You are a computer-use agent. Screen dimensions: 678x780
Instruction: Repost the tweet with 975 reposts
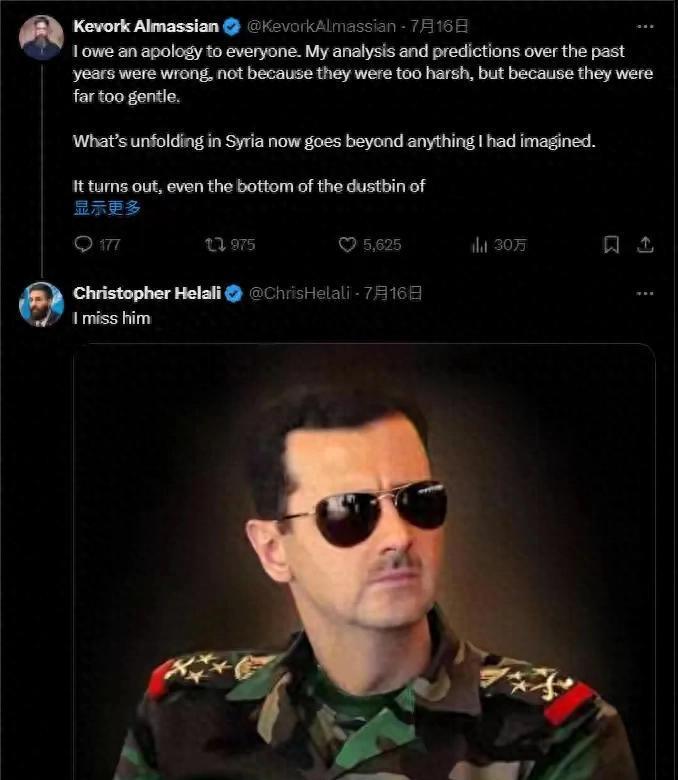click(214, 245)
